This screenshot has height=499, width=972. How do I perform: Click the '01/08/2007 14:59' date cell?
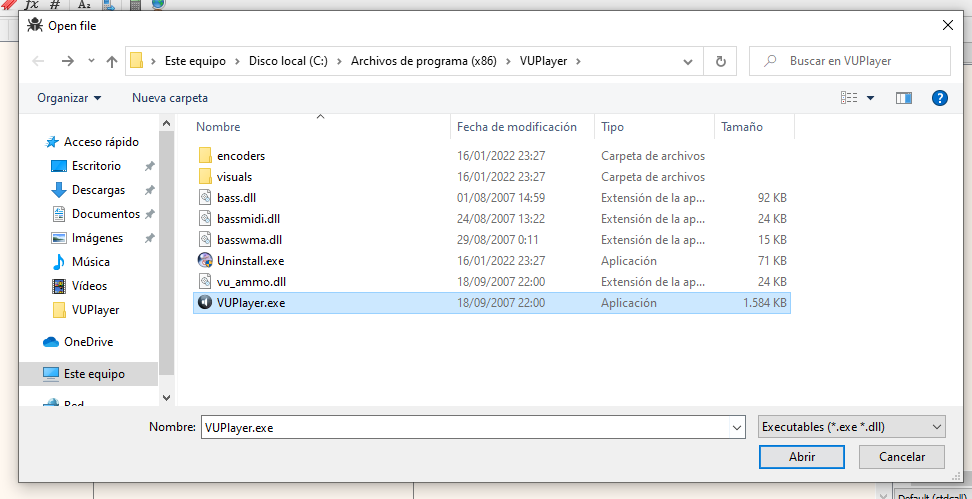tap(501, 198)
